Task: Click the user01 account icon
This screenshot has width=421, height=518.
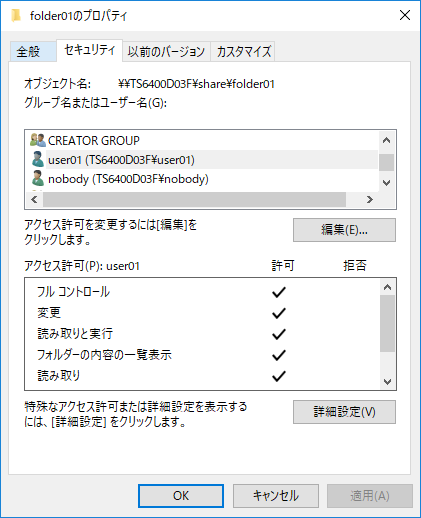Action: tap(38, 159)
